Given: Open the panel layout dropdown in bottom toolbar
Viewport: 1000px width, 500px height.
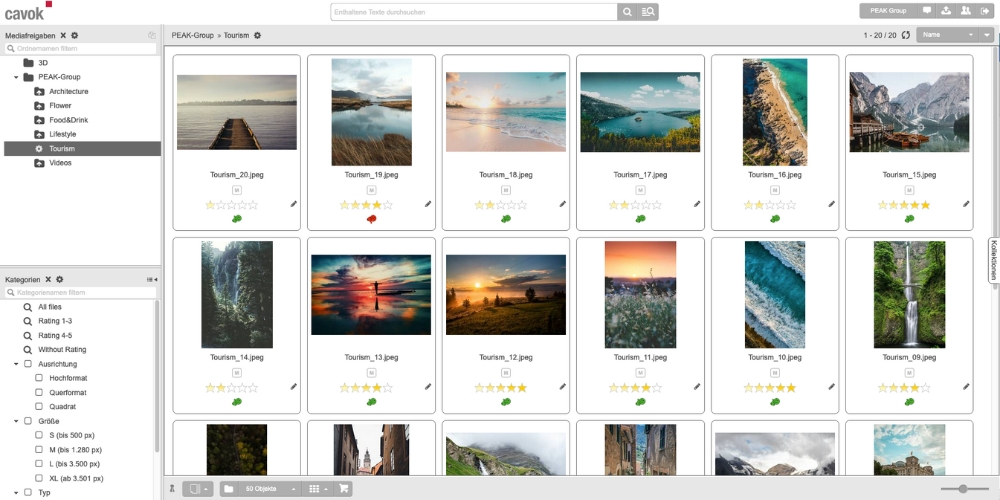Looking at the screenshot, I should 198,489.
